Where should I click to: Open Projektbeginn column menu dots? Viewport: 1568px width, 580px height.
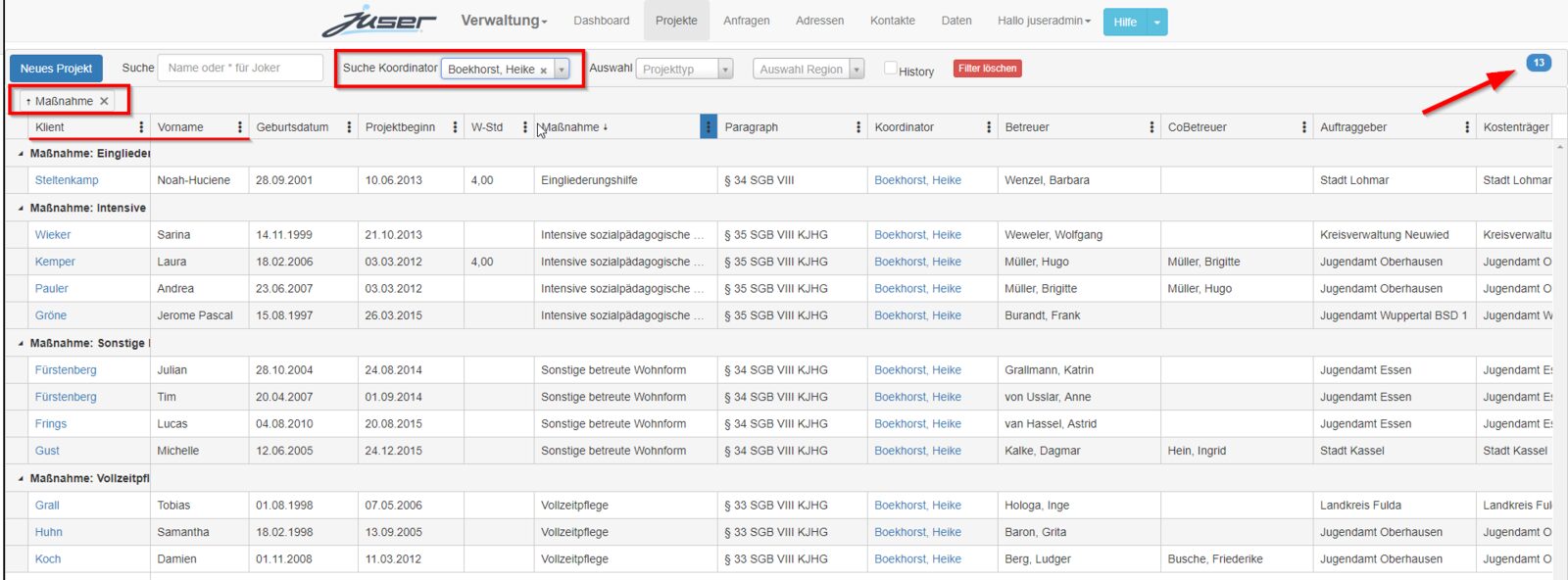455,127
